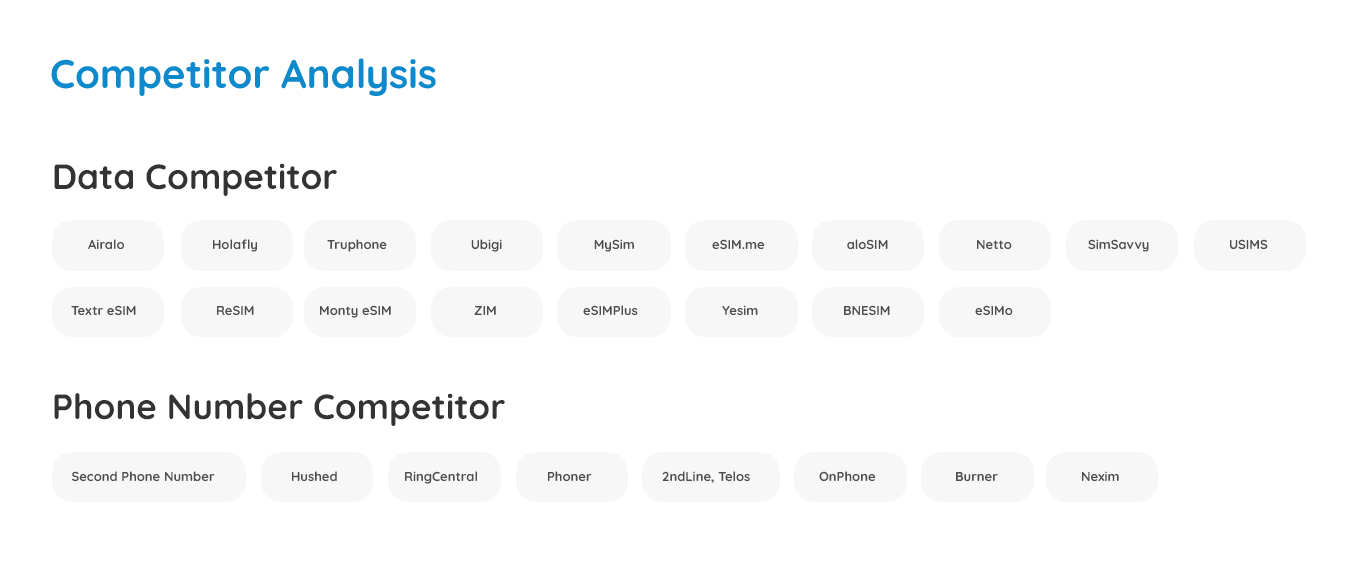Select the 2ndLine, Telos tag

tap(706, 477)
